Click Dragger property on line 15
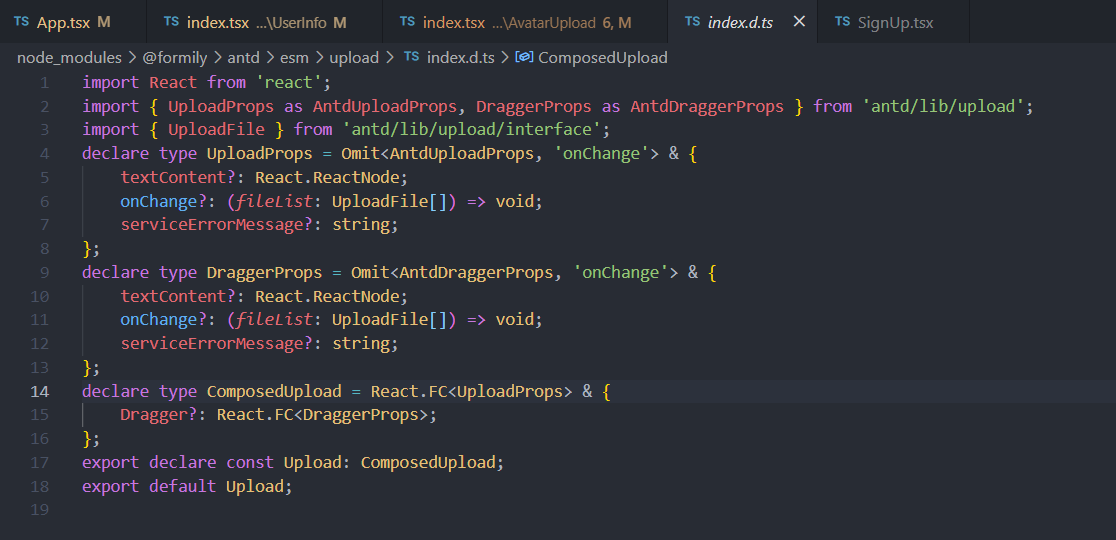 [154, 415]
